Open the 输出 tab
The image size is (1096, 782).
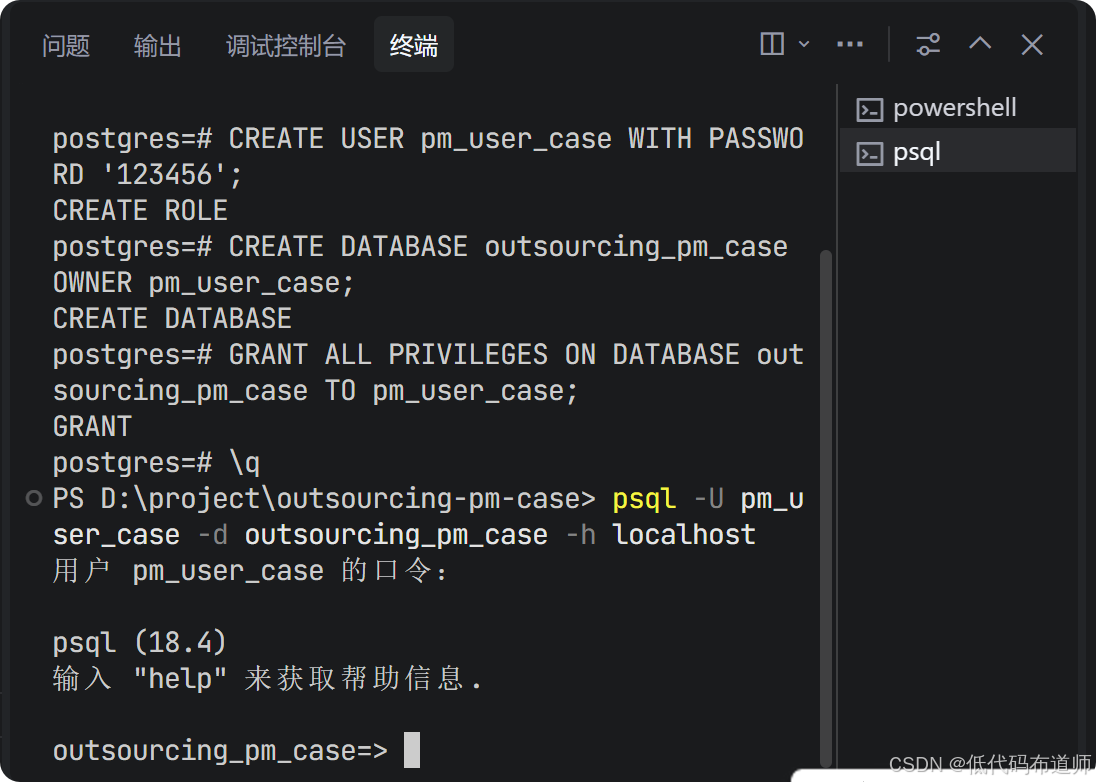coord(157,45)
